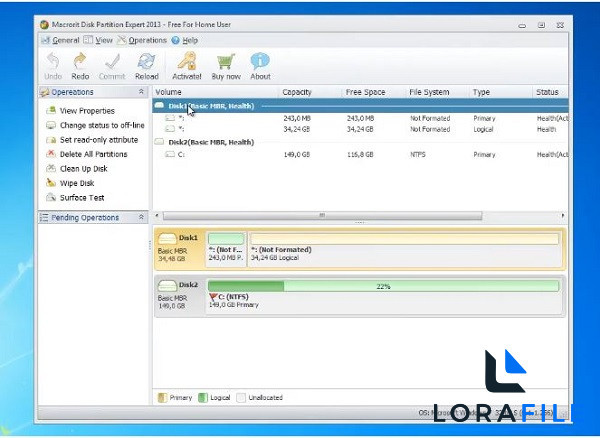Image resolution: width=600 pixels, height=438 pixels.
Task: Click the C: NTFS flag icon
Action: [x=213, y=297]
